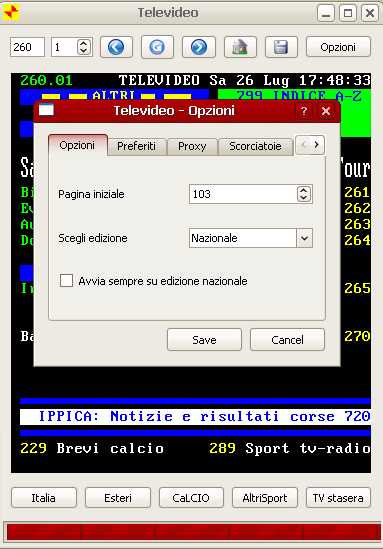Cancel the options dialog

(287, 340)
